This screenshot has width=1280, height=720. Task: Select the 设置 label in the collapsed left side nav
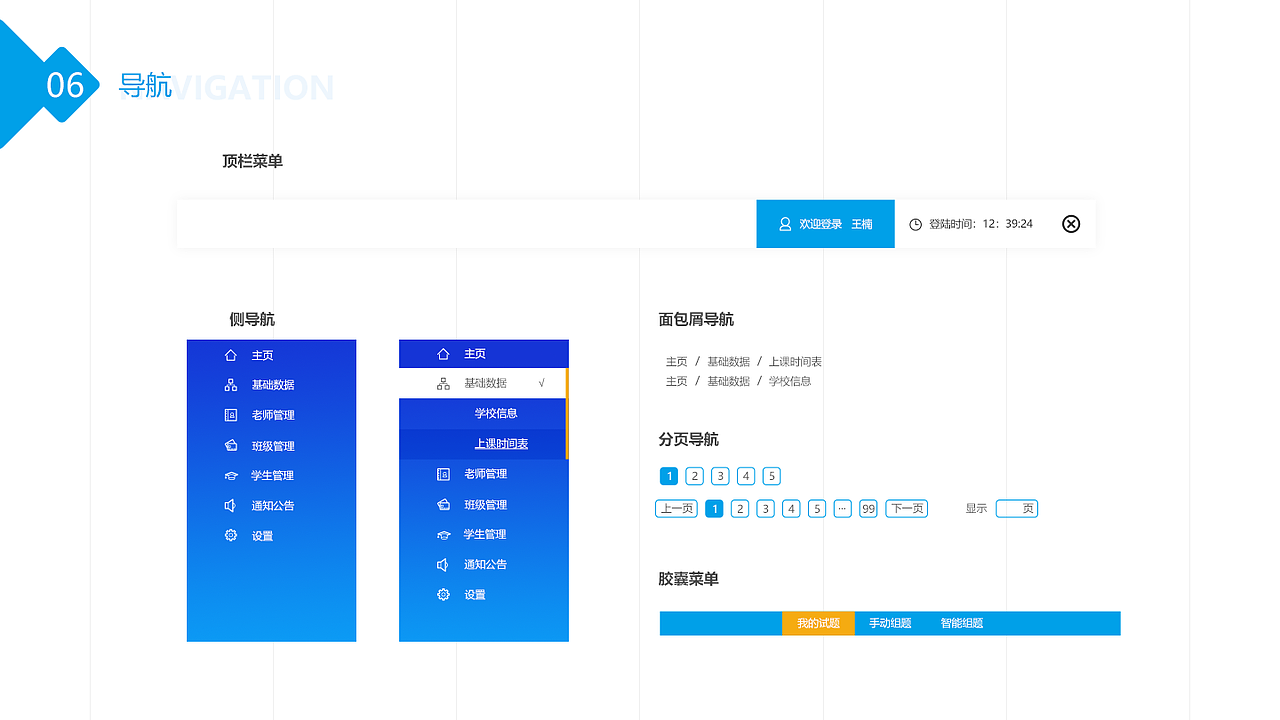pyautogui.click(x=262, y=536)
